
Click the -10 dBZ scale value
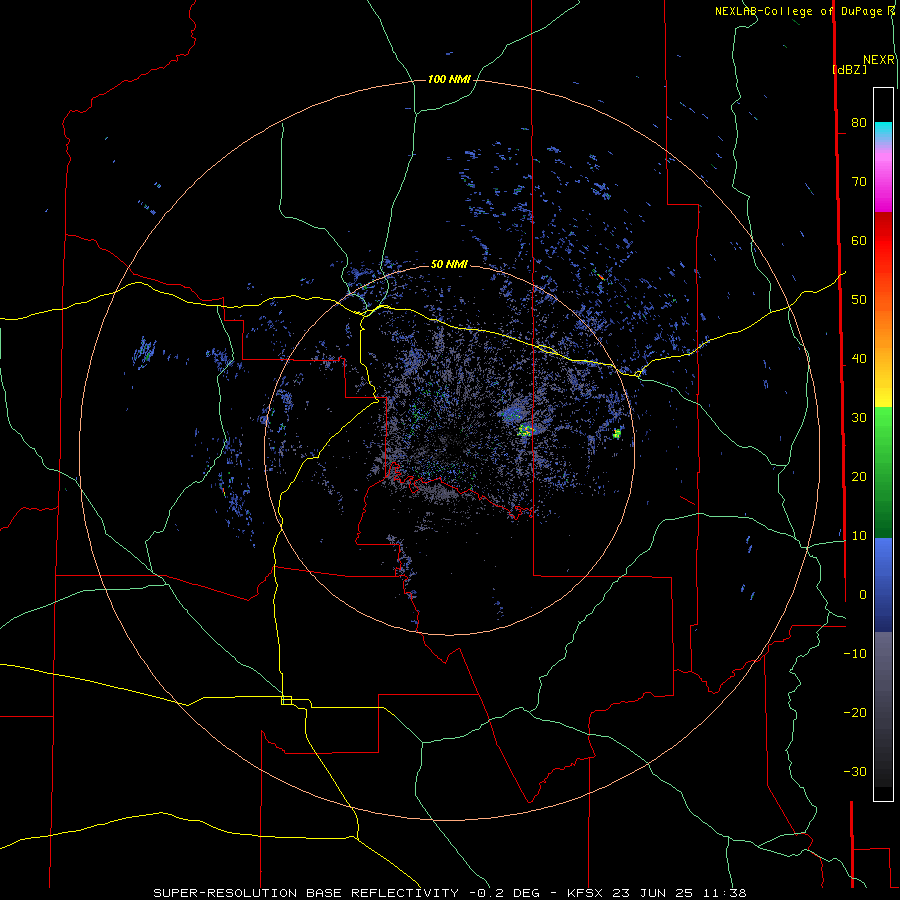855,654
